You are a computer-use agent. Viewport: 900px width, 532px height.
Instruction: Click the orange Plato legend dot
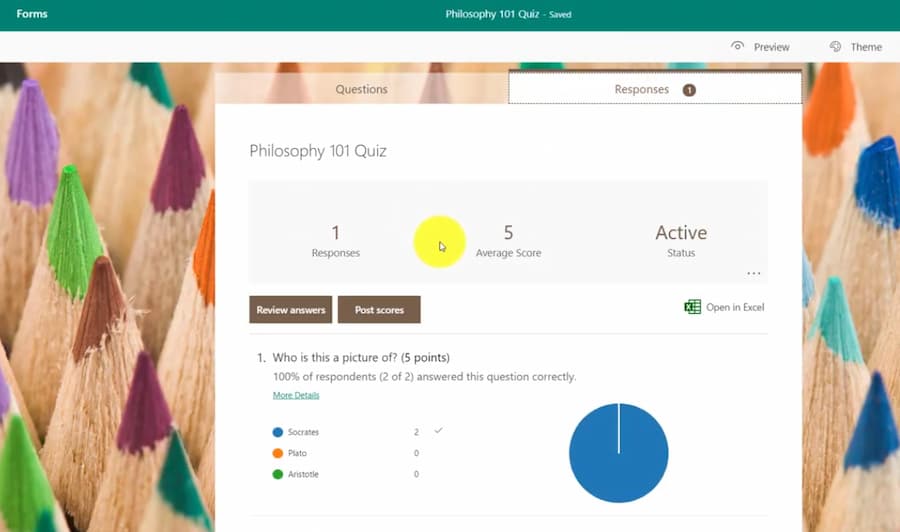pos(278,453)
